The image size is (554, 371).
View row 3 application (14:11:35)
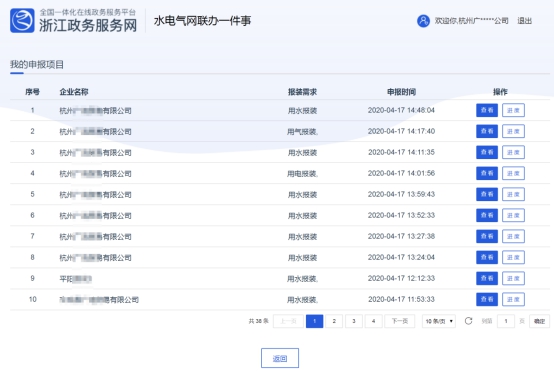[x=487, y=152]
